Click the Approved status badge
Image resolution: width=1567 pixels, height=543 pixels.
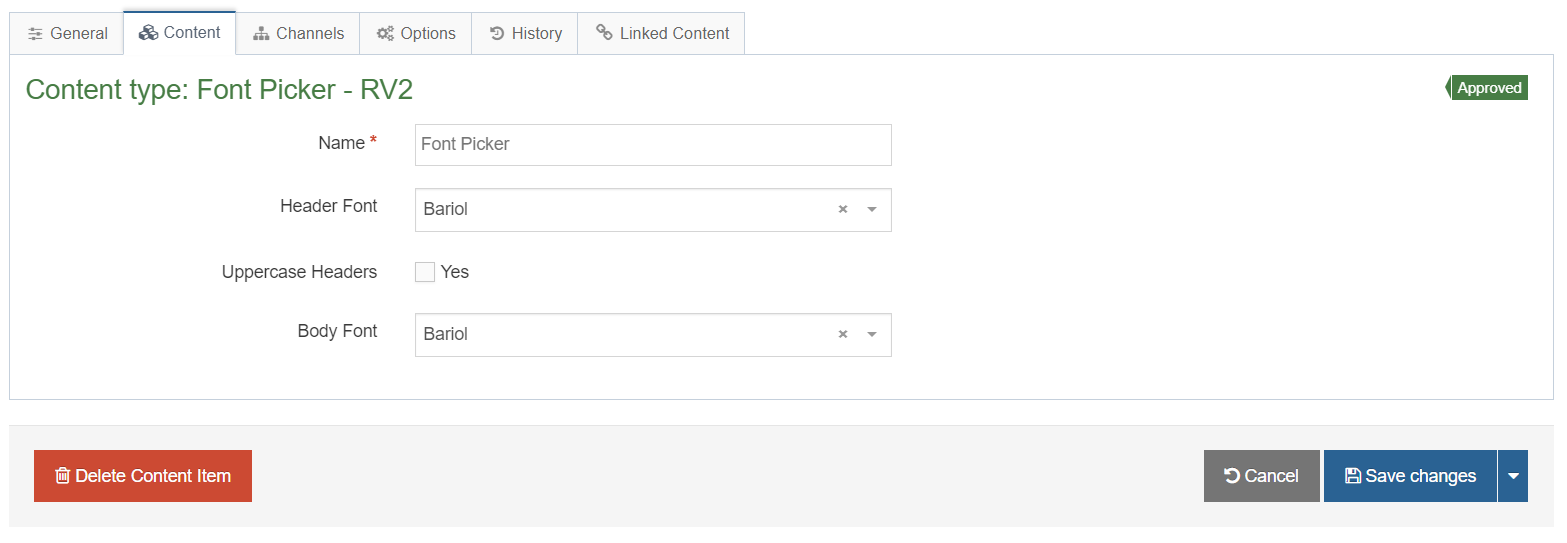pos(1488,88)
